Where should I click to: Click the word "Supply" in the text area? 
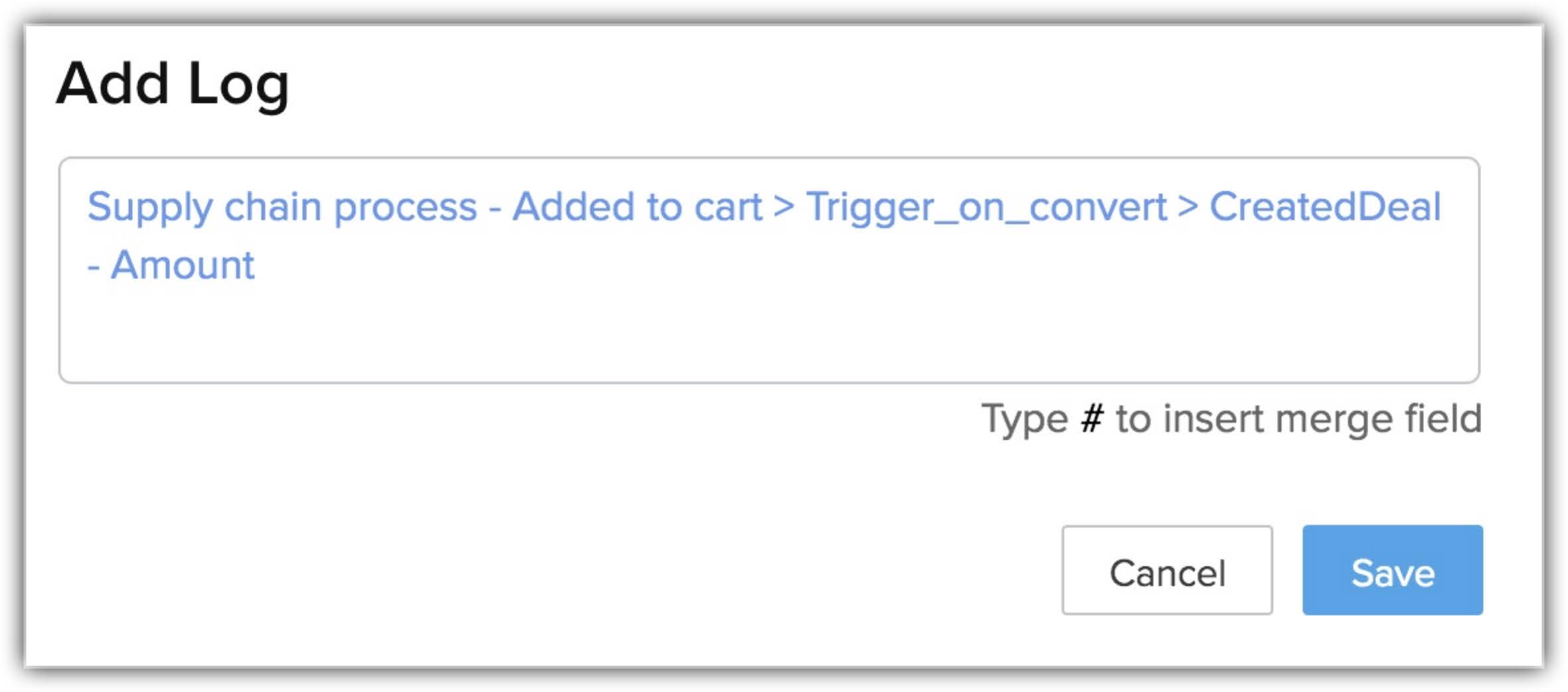click(x=150, y=206)
